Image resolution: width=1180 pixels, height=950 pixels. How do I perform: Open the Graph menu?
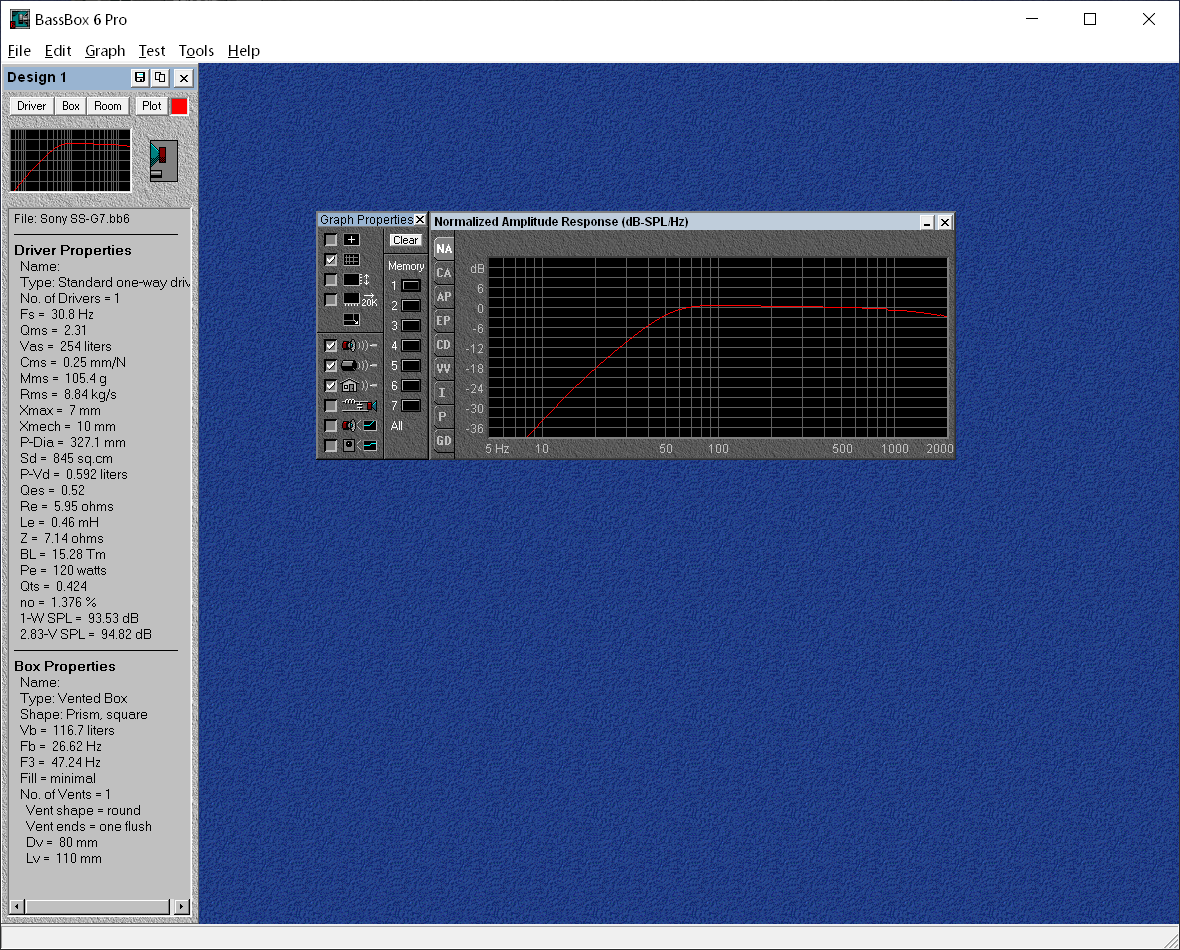[105, 50]
